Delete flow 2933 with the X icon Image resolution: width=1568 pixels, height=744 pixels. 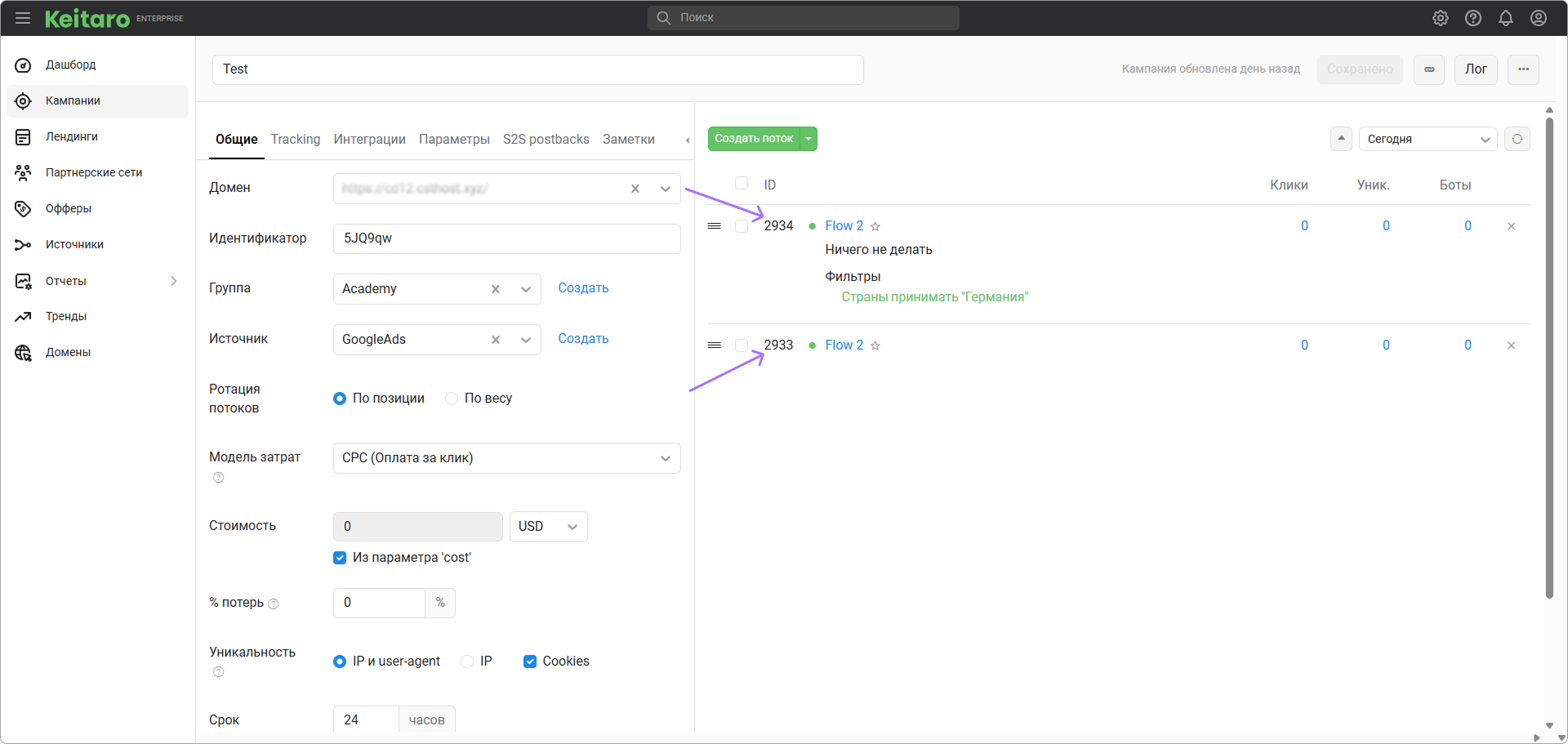(x=1512, y=345)
